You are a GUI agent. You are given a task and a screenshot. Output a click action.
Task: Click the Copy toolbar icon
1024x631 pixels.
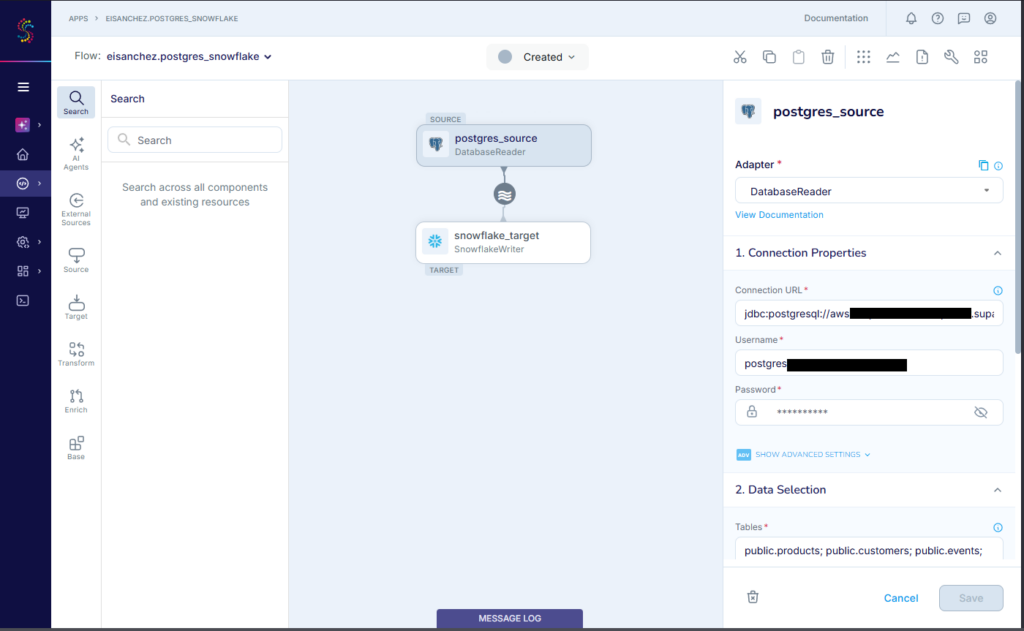click(x=769, y=57)
